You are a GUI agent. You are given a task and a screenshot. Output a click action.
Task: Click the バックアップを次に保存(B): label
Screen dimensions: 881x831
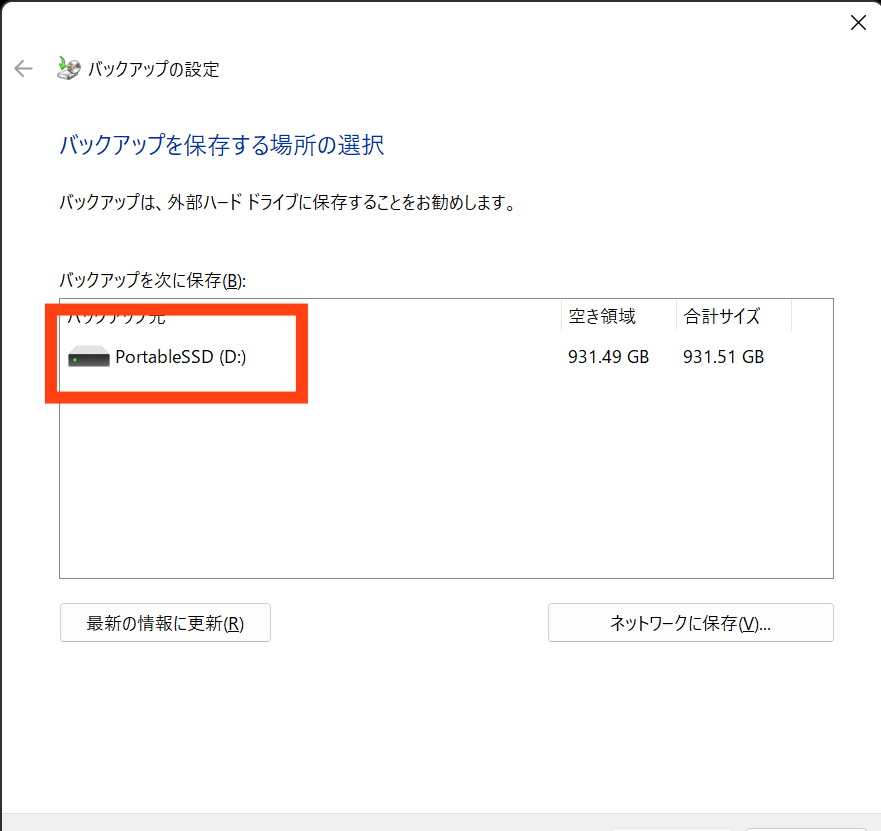coord(150,280)
